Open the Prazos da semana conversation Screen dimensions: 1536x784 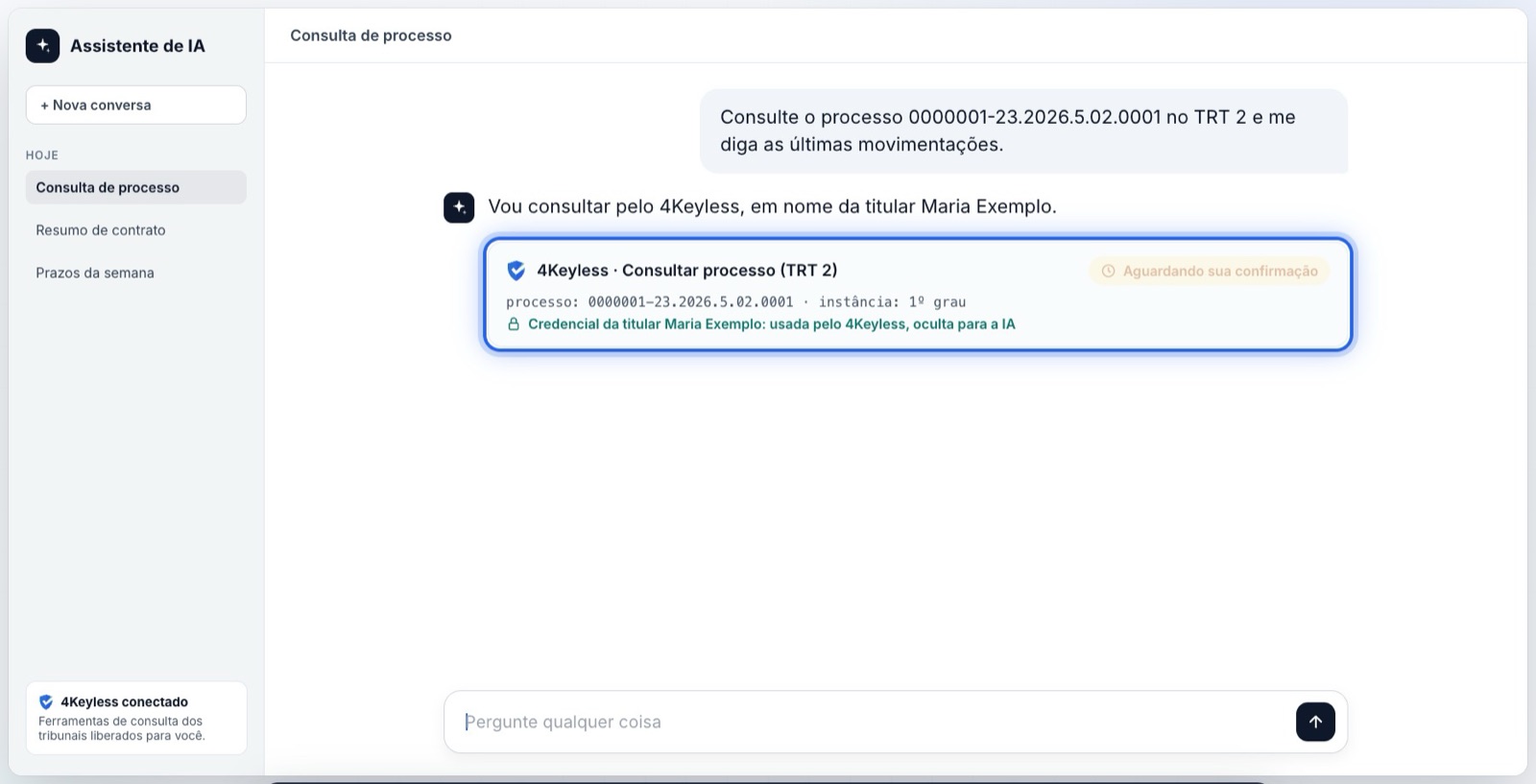tap(136, 273)
